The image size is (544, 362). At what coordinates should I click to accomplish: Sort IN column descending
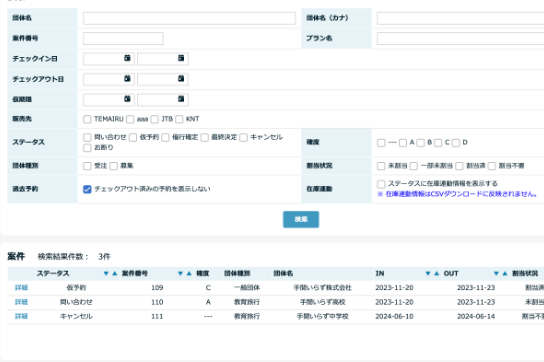[x=428, y=273]
